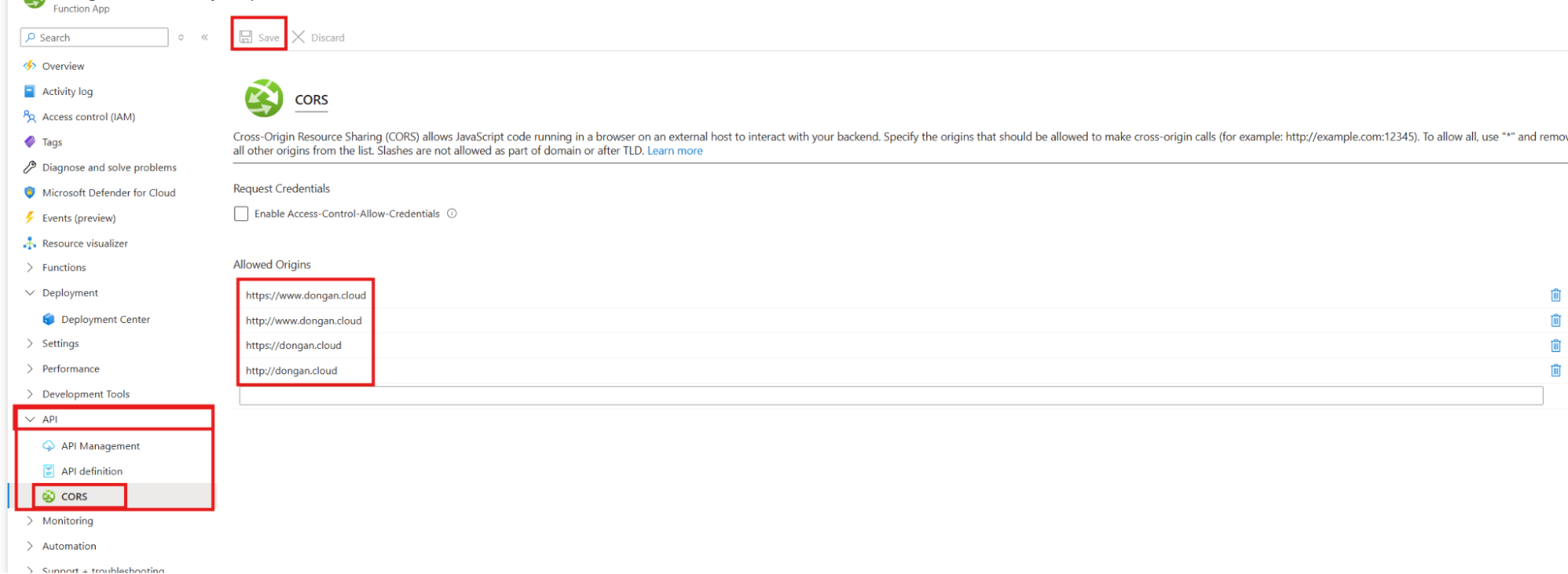Select the Activity log menu item

point(67,91)
